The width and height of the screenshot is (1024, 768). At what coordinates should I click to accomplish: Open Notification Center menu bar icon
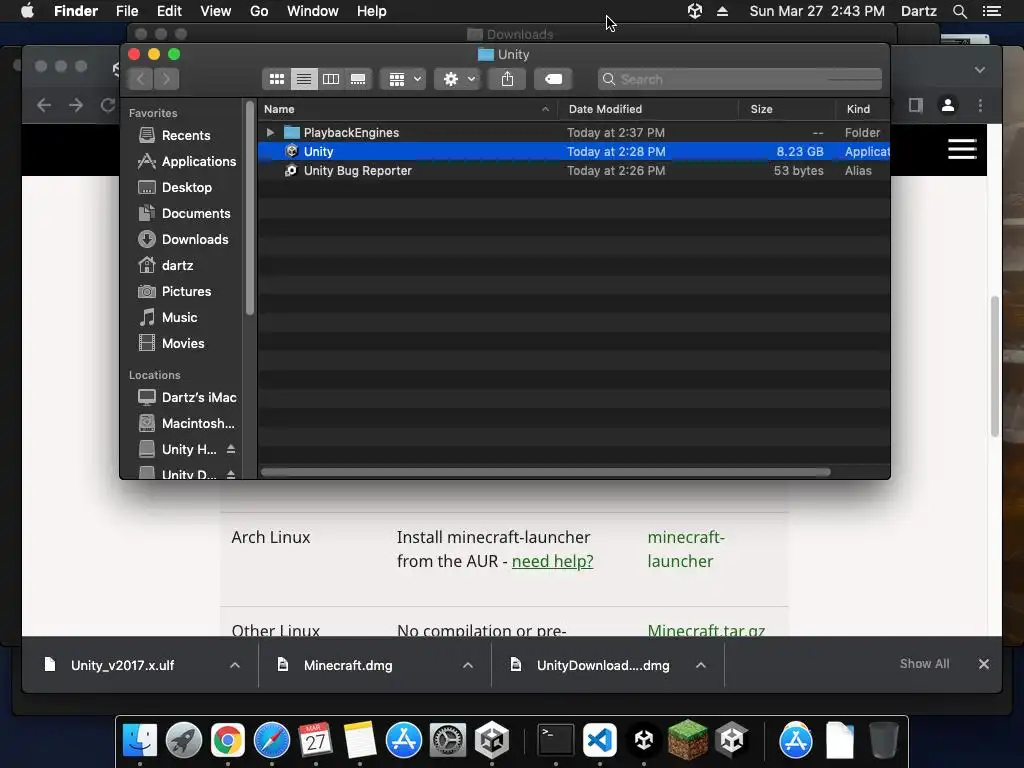[x=991, y=11]
